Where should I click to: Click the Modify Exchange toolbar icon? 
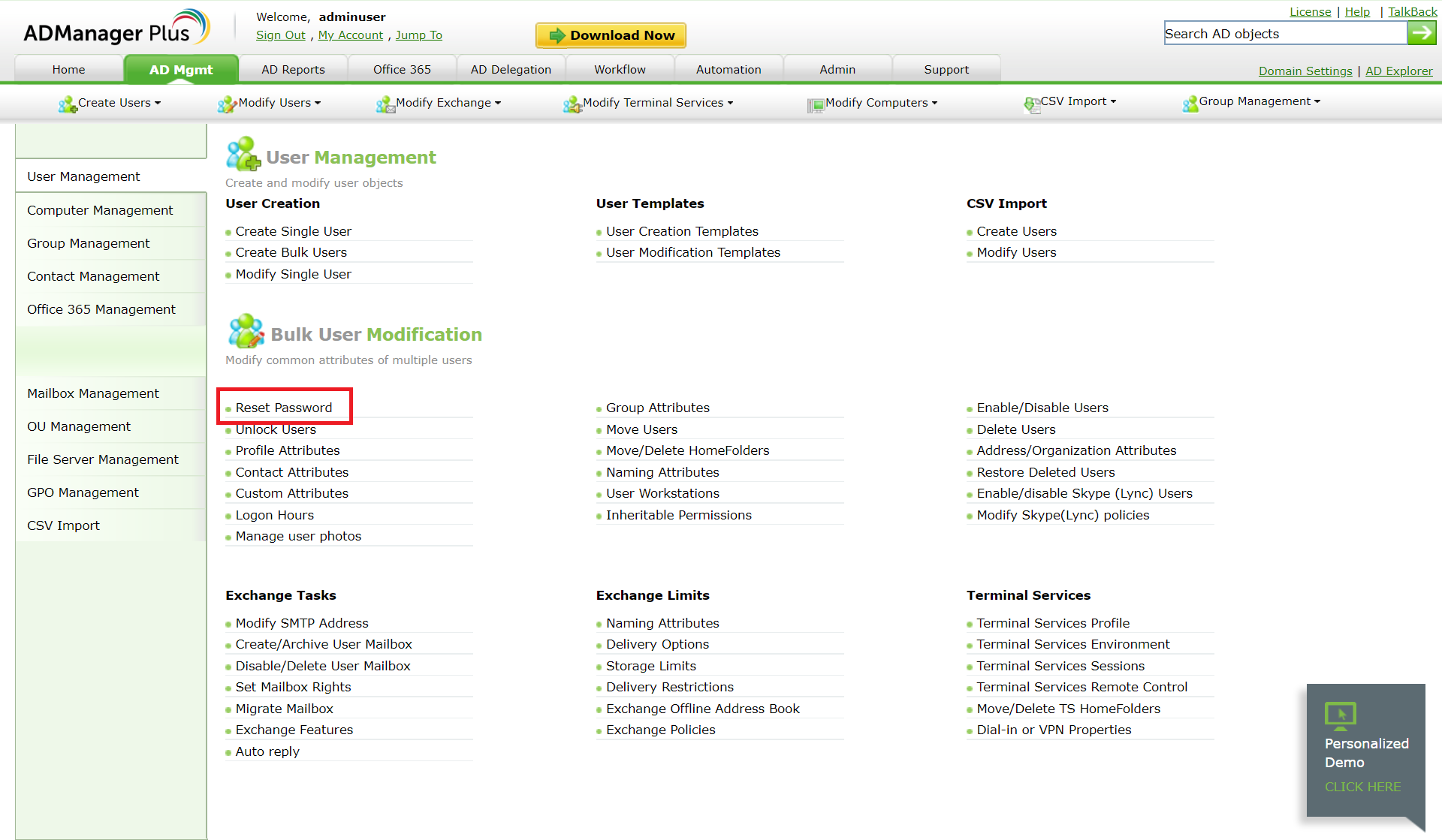coord(385,104)
